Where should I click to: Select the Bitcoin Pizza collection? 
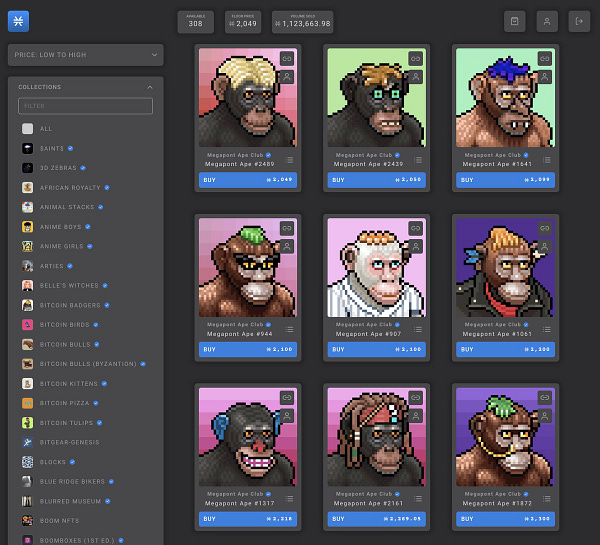pyautogui.click(x=60, y=403)
